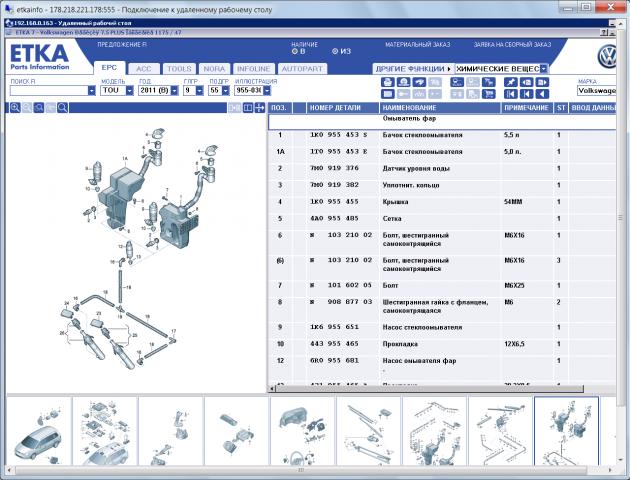630x480 pixels.
Task: Click Заявка на сборный заказ link
Action: (512, 45)
